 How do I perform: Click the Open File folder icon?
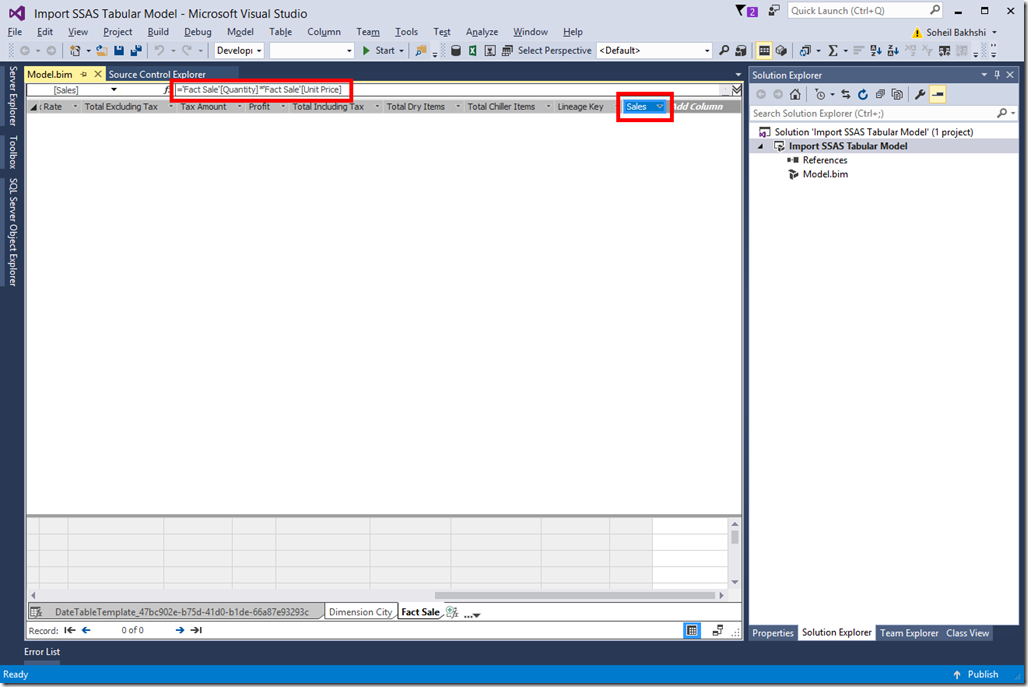102,50
